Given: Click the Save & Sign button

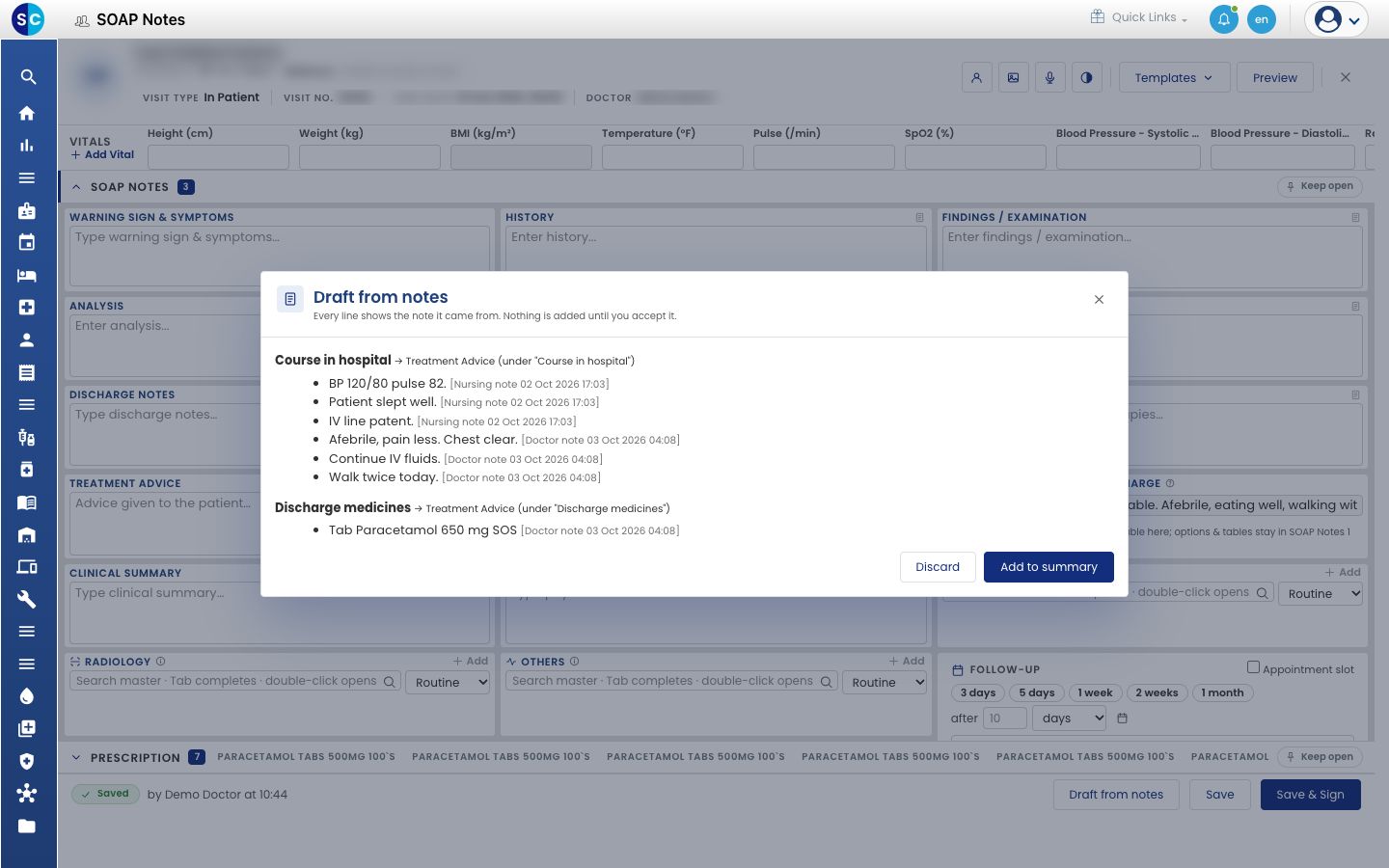Looking at the screenshot, I should tap(1310, 795).
